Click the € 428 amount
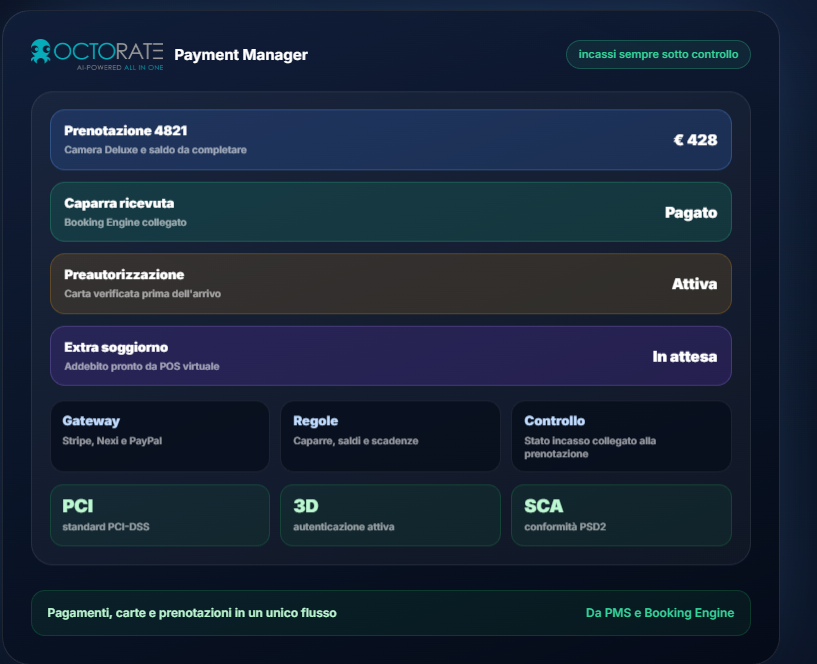Screen dimensions: 817x664 (695, 140)
